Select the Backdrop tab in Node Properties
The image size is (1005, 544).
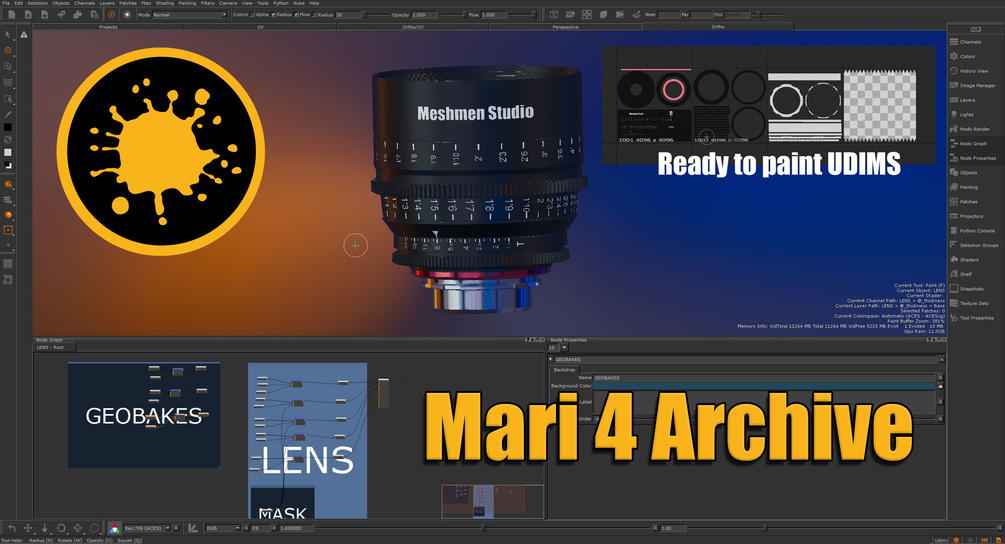point(564,370)
